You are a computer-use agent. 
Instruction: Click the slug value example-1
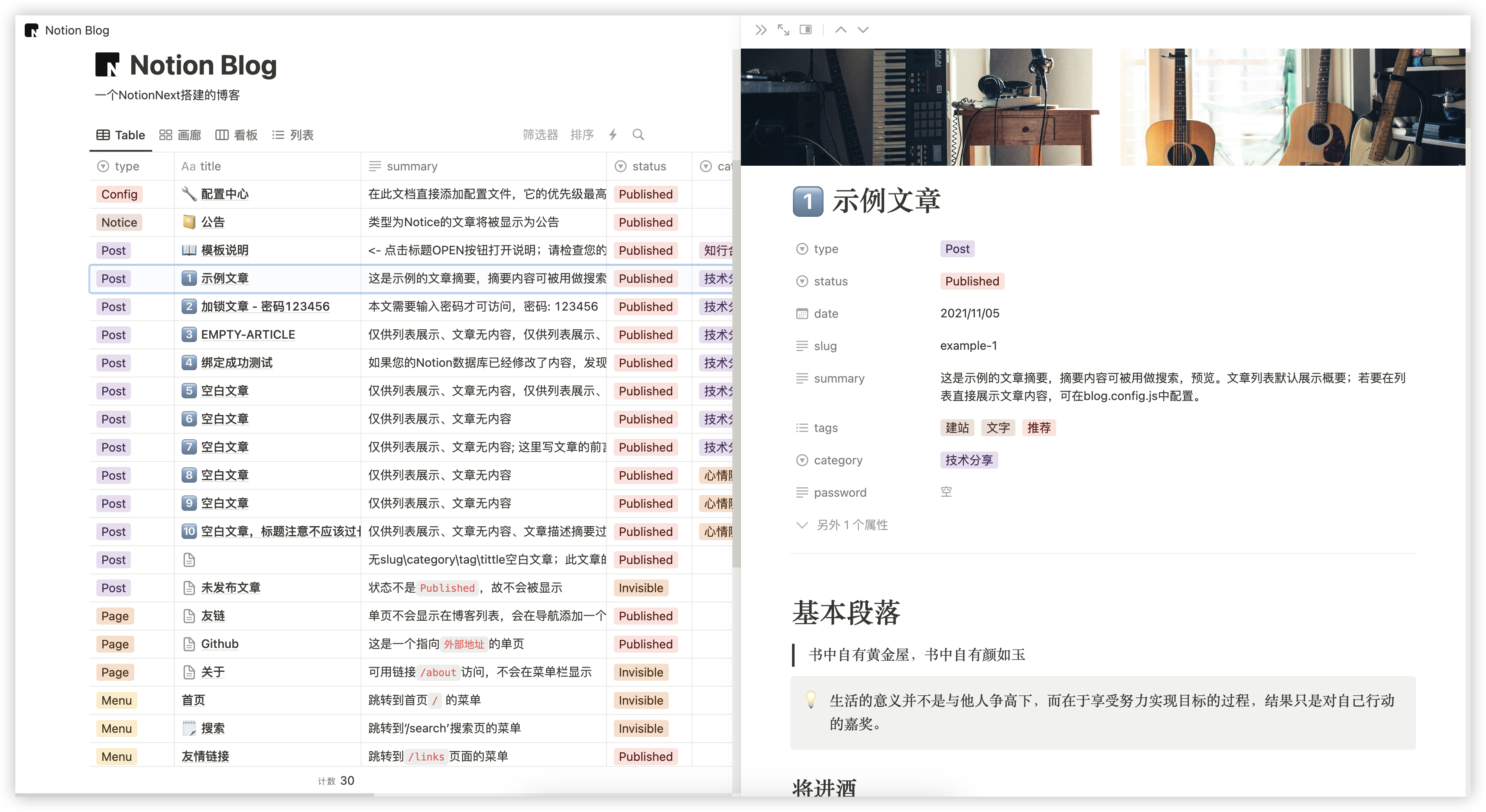(969, 346)
